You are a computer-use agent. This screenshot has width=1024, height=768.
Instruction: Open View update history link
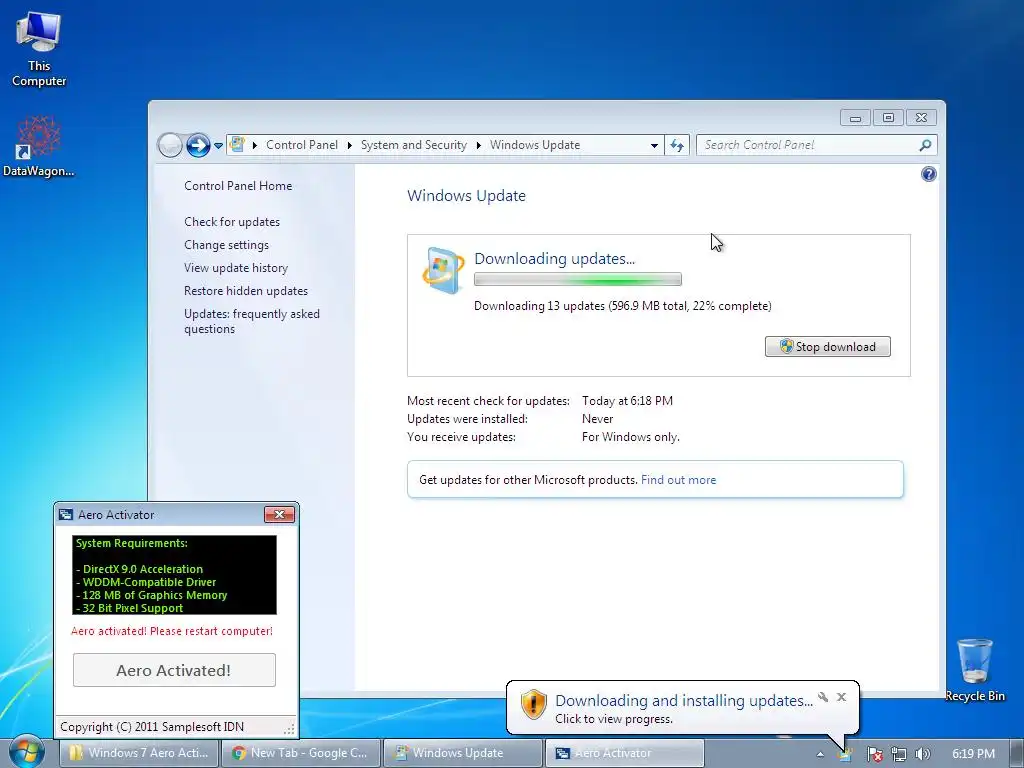point(236,267)
